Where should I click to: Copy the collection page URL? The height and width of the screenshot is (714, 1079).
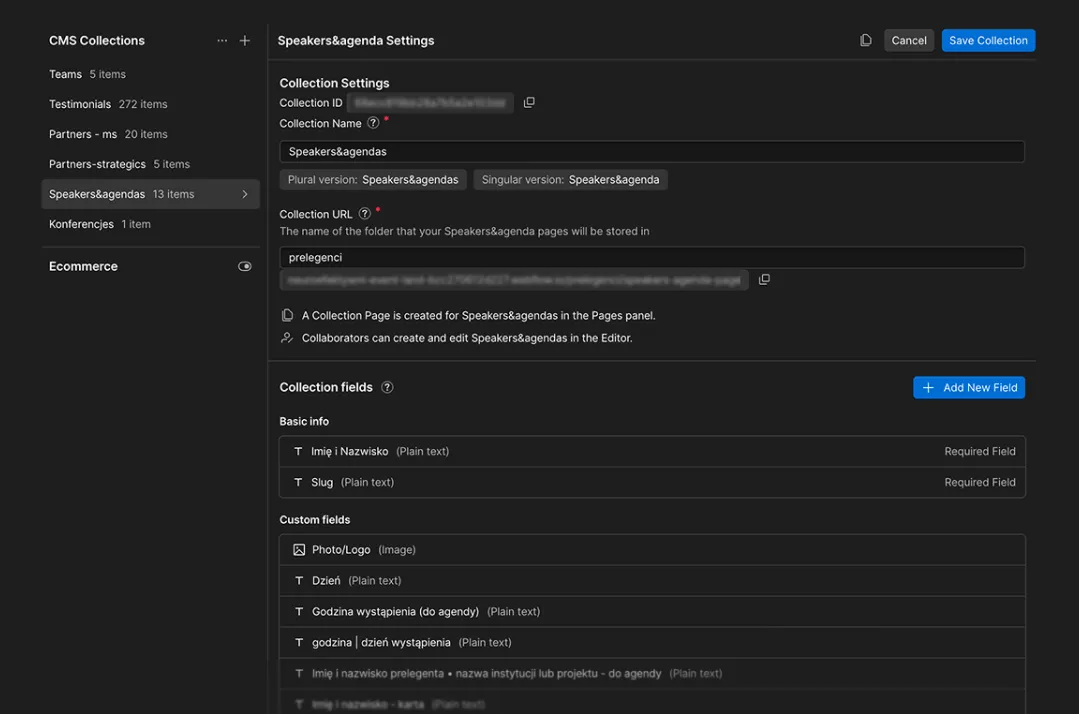[764, 280]
